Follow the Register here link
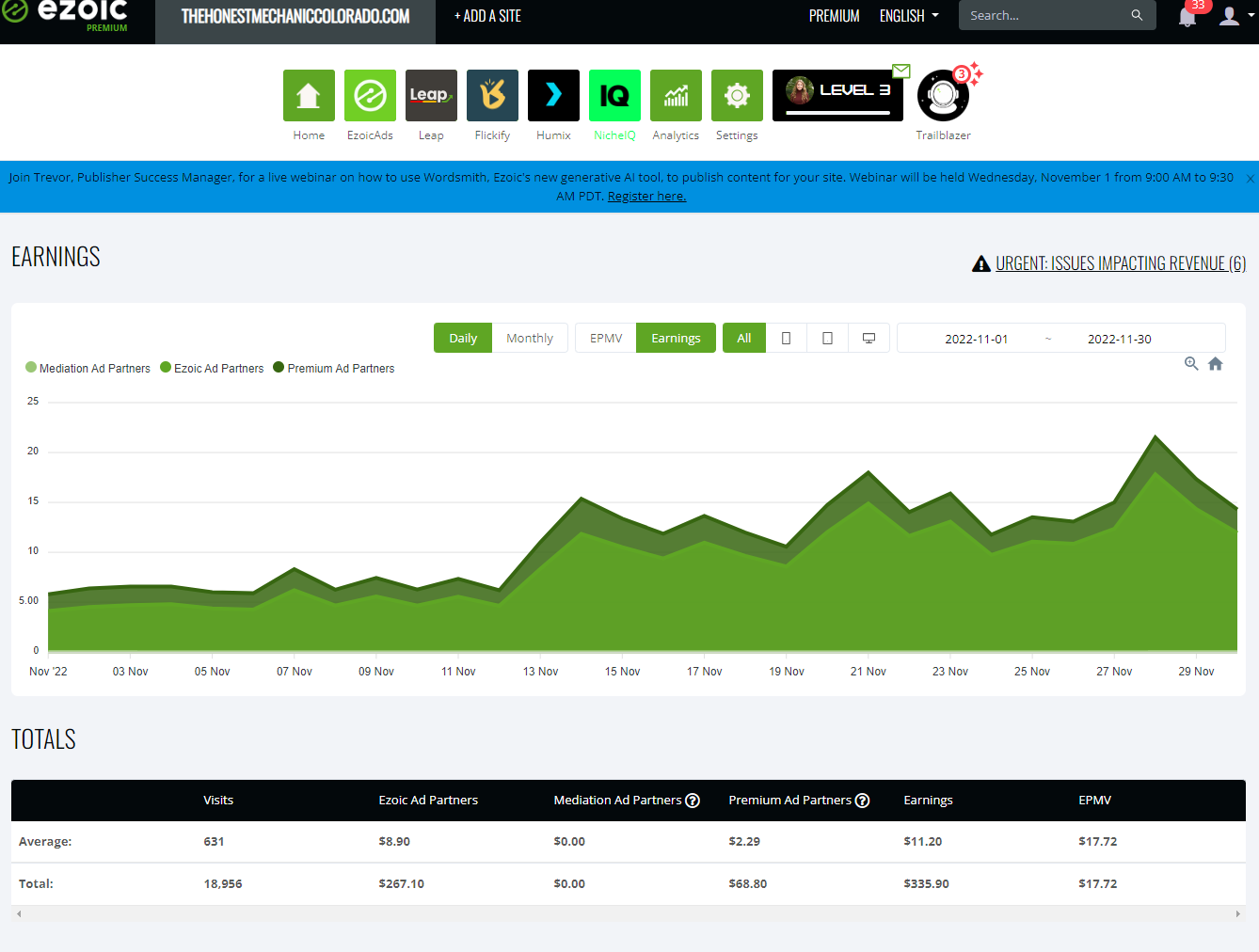The image size is (1259, 952). click(646, 196)
